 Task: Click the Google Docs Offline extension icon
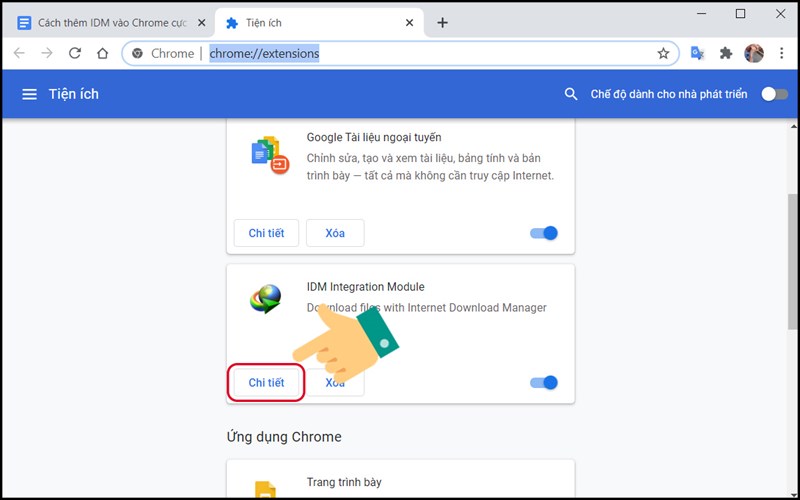click(270, 155)
